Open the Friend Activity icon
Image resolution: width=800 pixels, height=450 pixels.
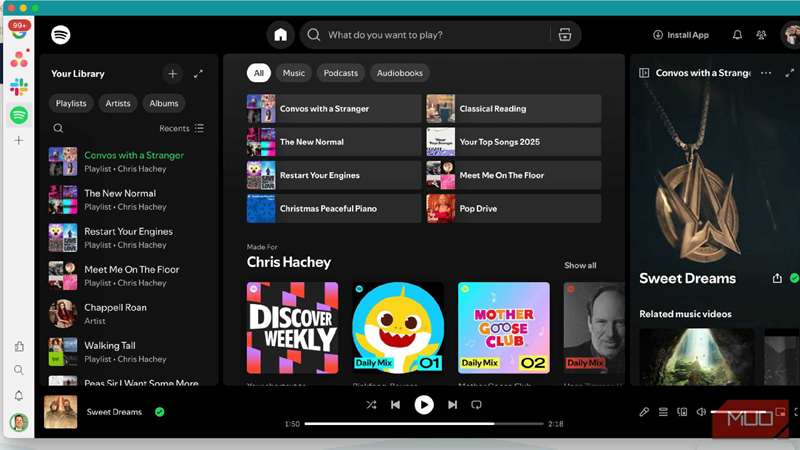tap(761, 35)
